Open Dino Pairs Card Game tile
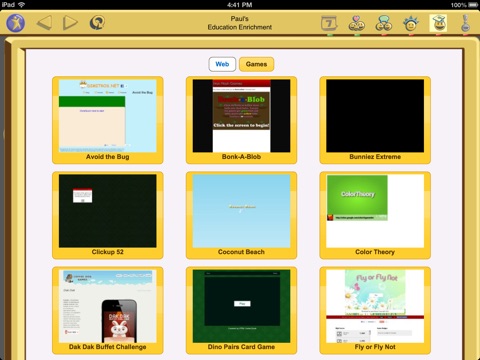480x360 pixels. point(241,310)
